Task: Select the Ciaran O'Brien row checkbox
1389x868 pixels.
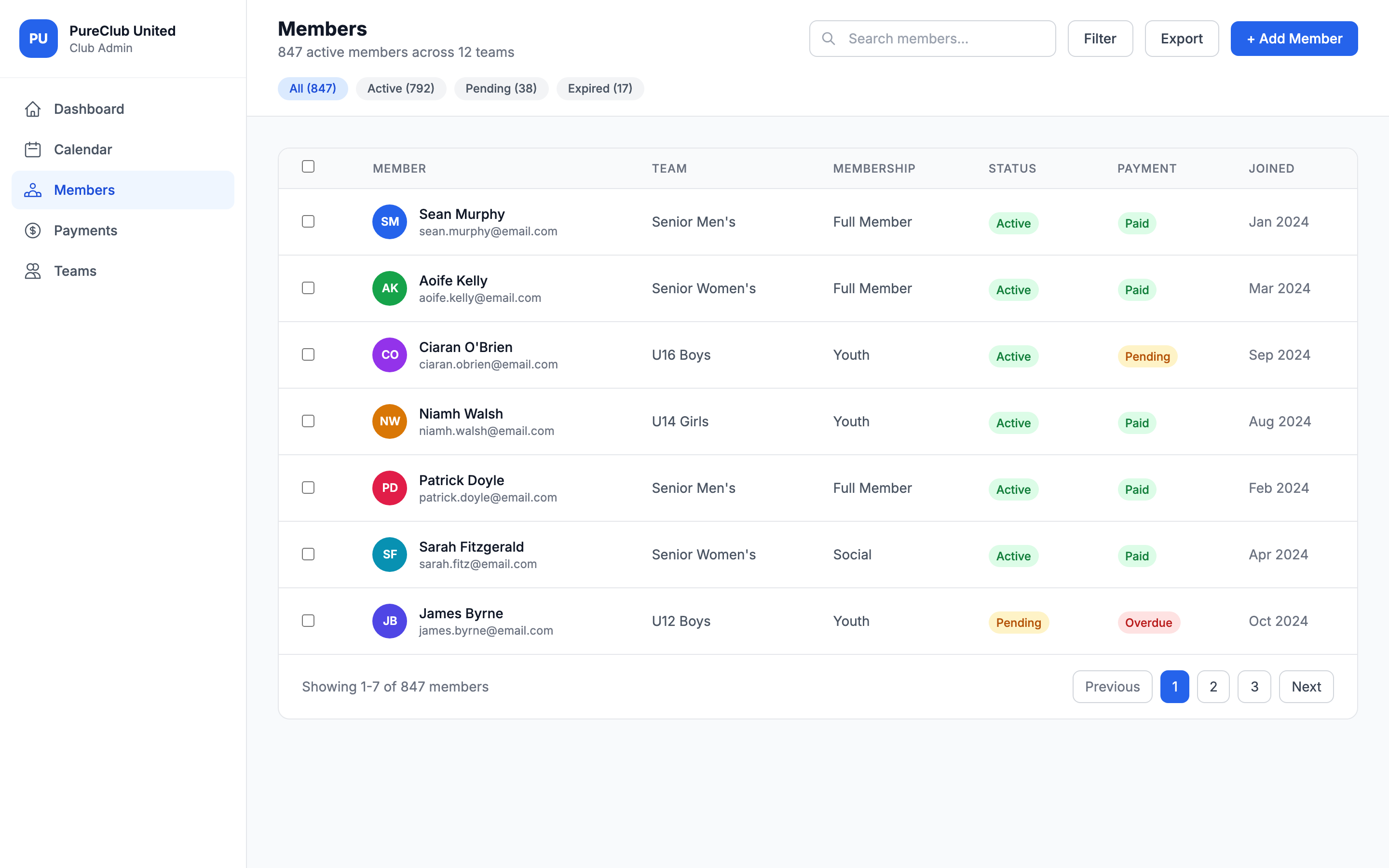Action: click(x=308, y=355)
